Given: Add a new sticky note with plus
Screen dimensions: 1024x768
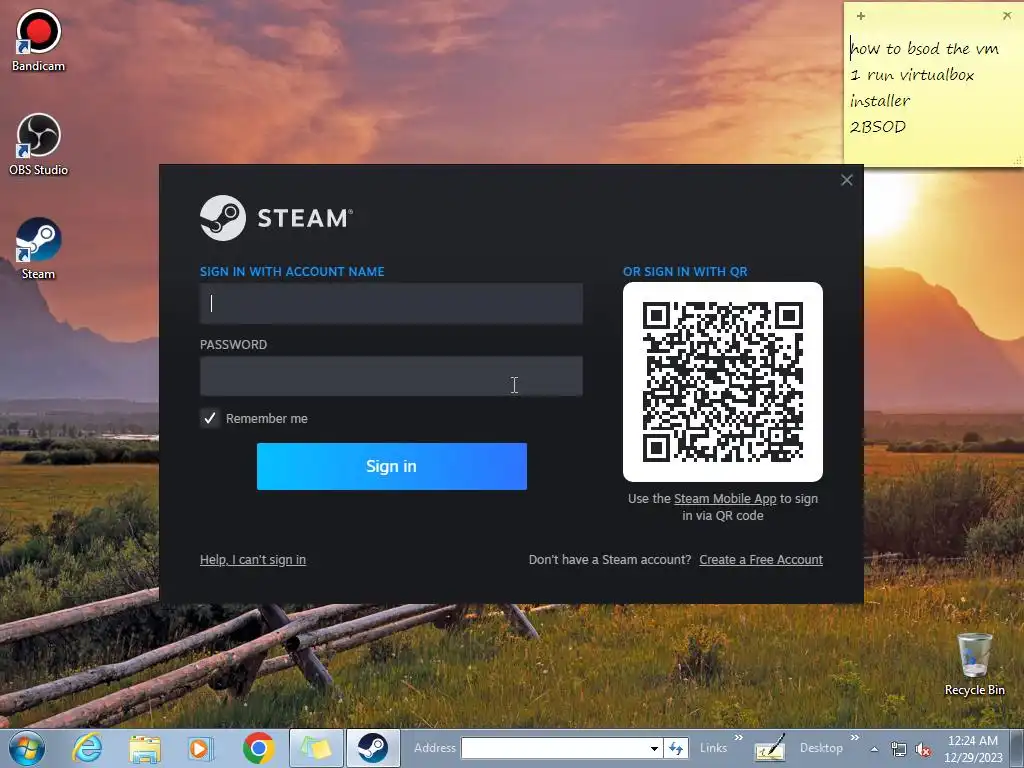Looking at the screenshot, I should pyautogui.click(x=861, y=16).
